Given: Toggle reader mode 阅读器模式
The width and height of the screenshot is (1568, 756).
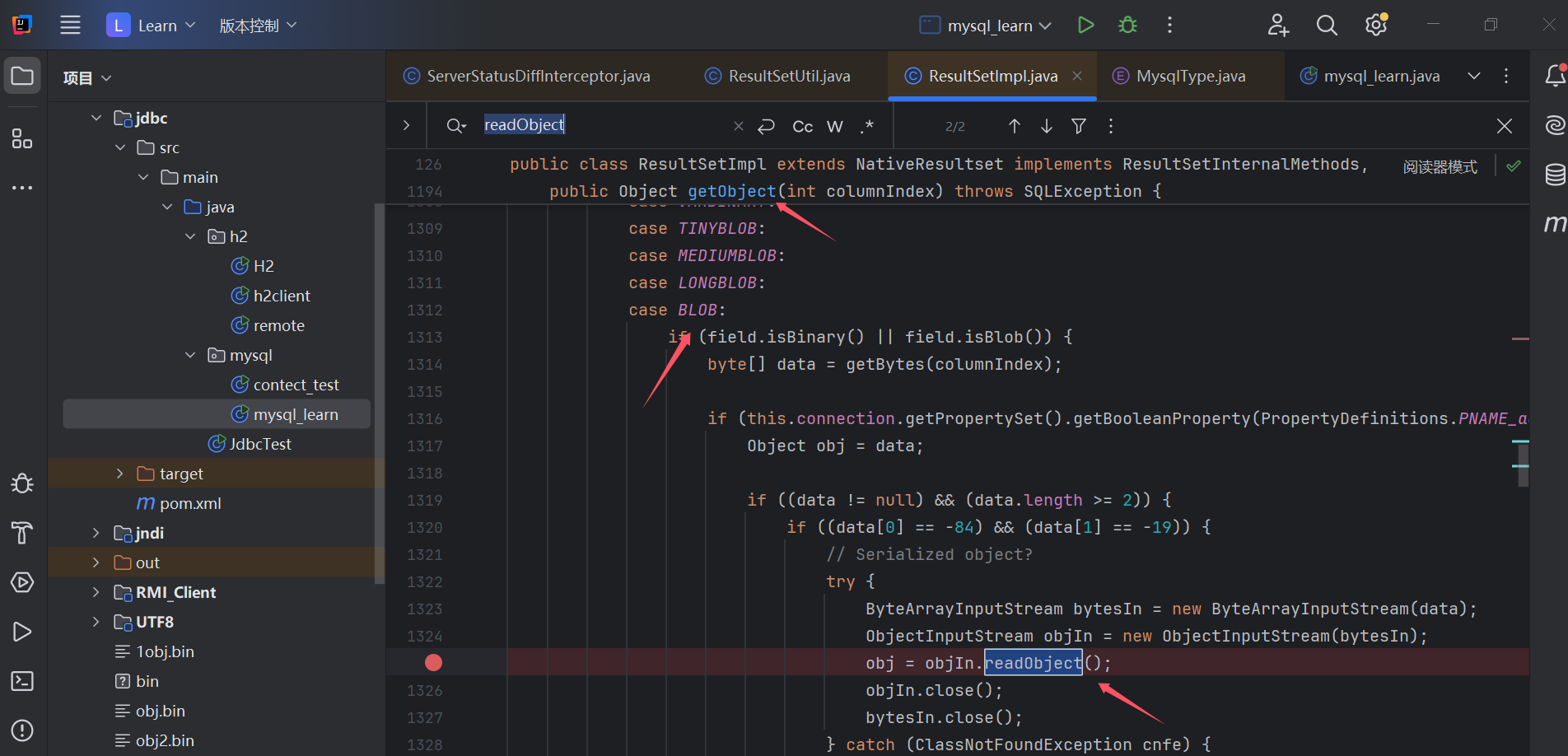Looking at the screenshot, I should pyautogui.click(x=1440, y=166).
